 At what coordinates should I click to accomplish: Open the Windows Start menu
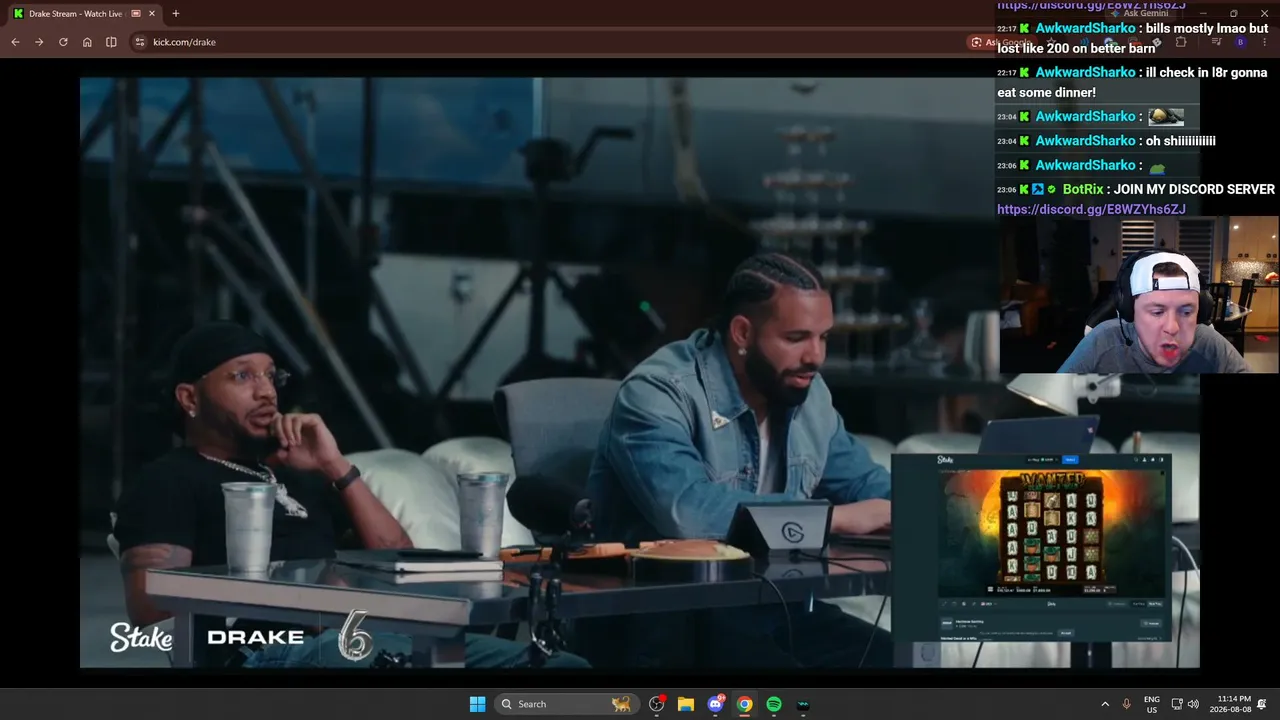point(477,704)
